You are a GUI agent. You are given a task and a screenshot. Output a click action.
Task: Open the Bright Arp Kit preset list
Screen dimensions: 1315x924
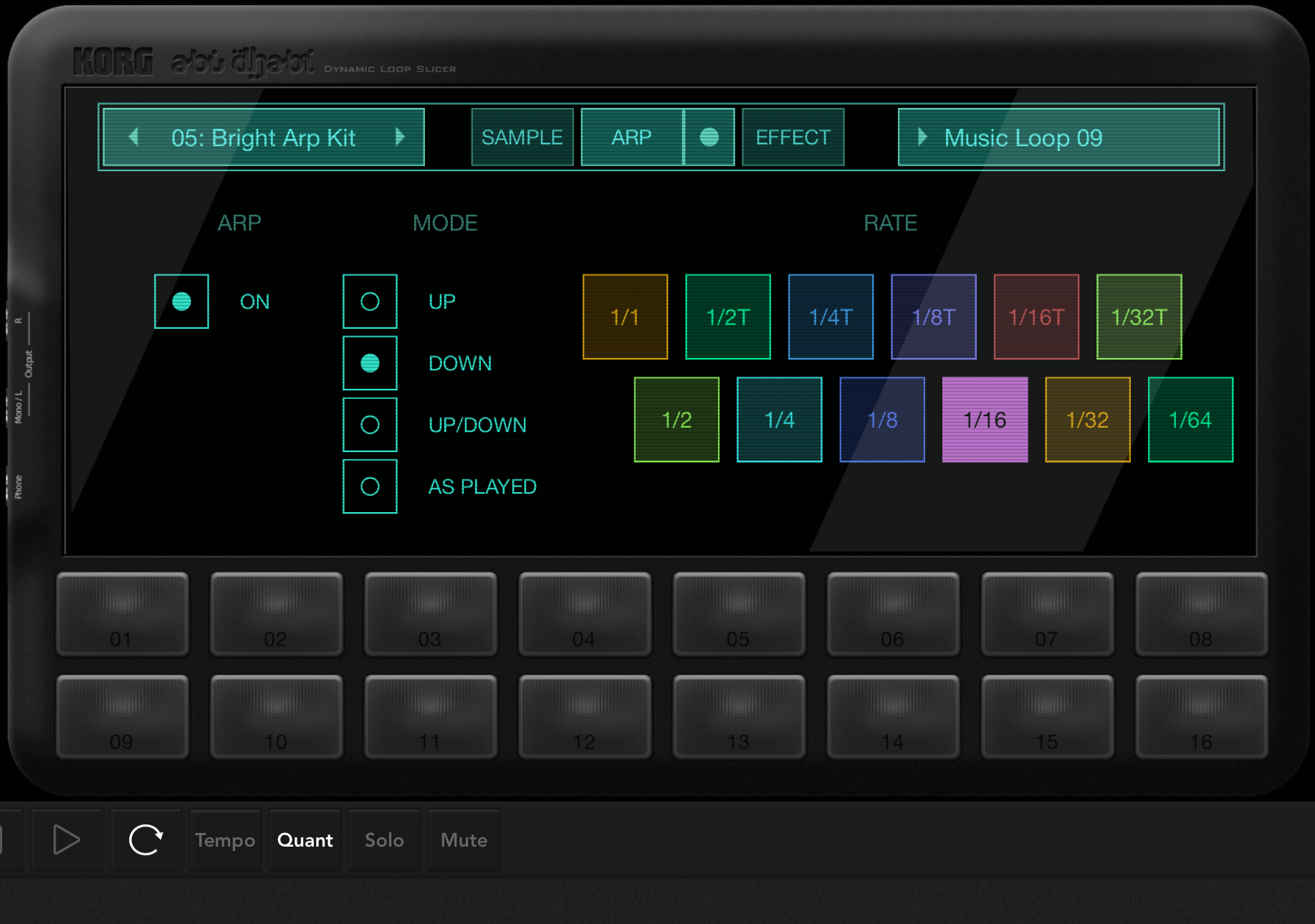(x=263, y=137)
